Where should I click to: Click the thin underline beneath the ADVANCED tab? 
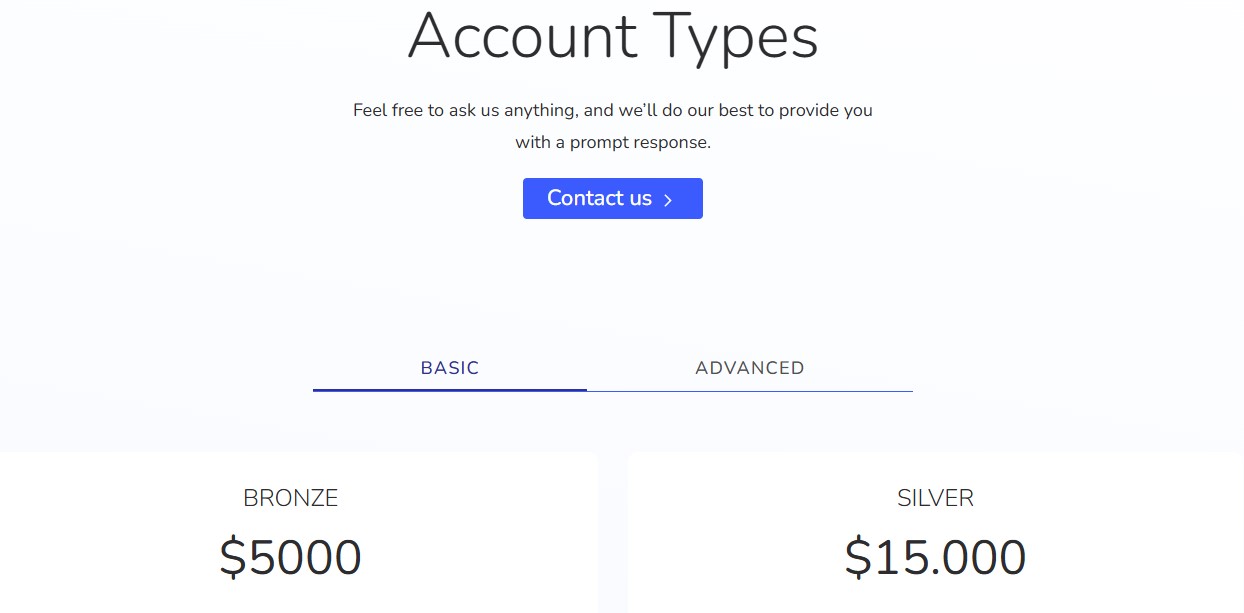749,391
